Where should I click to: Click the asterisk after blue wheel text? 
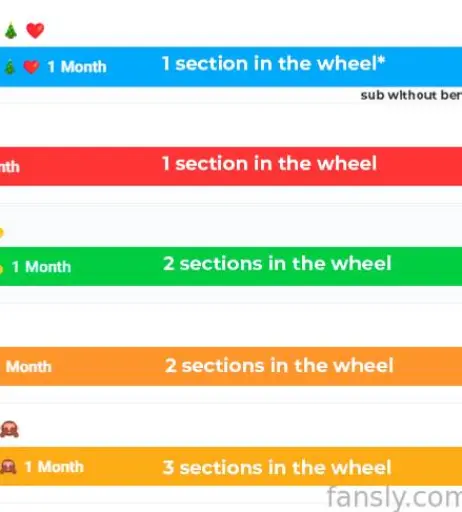pos(382,60)
